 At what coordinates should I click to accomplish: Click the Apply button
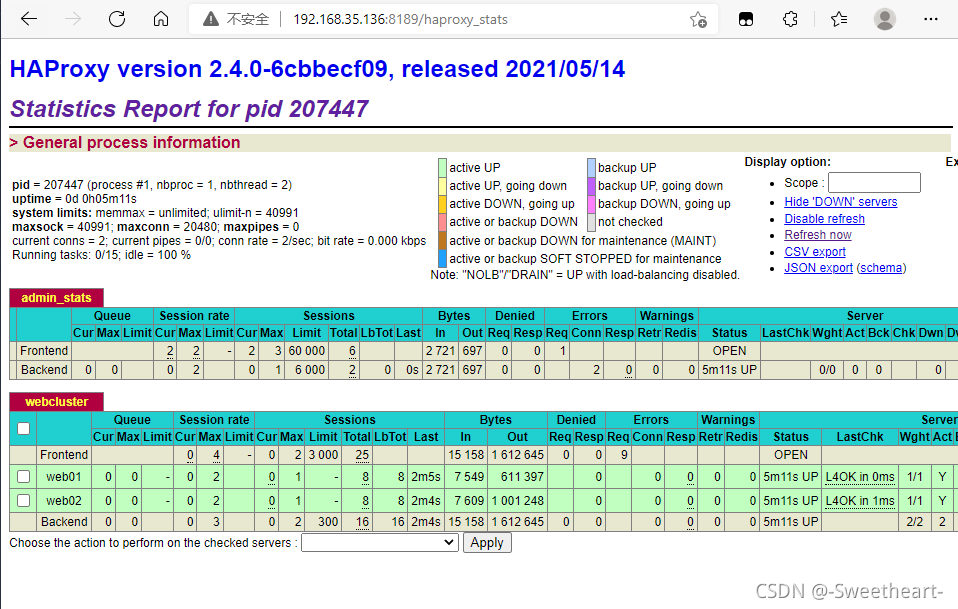pos(487,542)
